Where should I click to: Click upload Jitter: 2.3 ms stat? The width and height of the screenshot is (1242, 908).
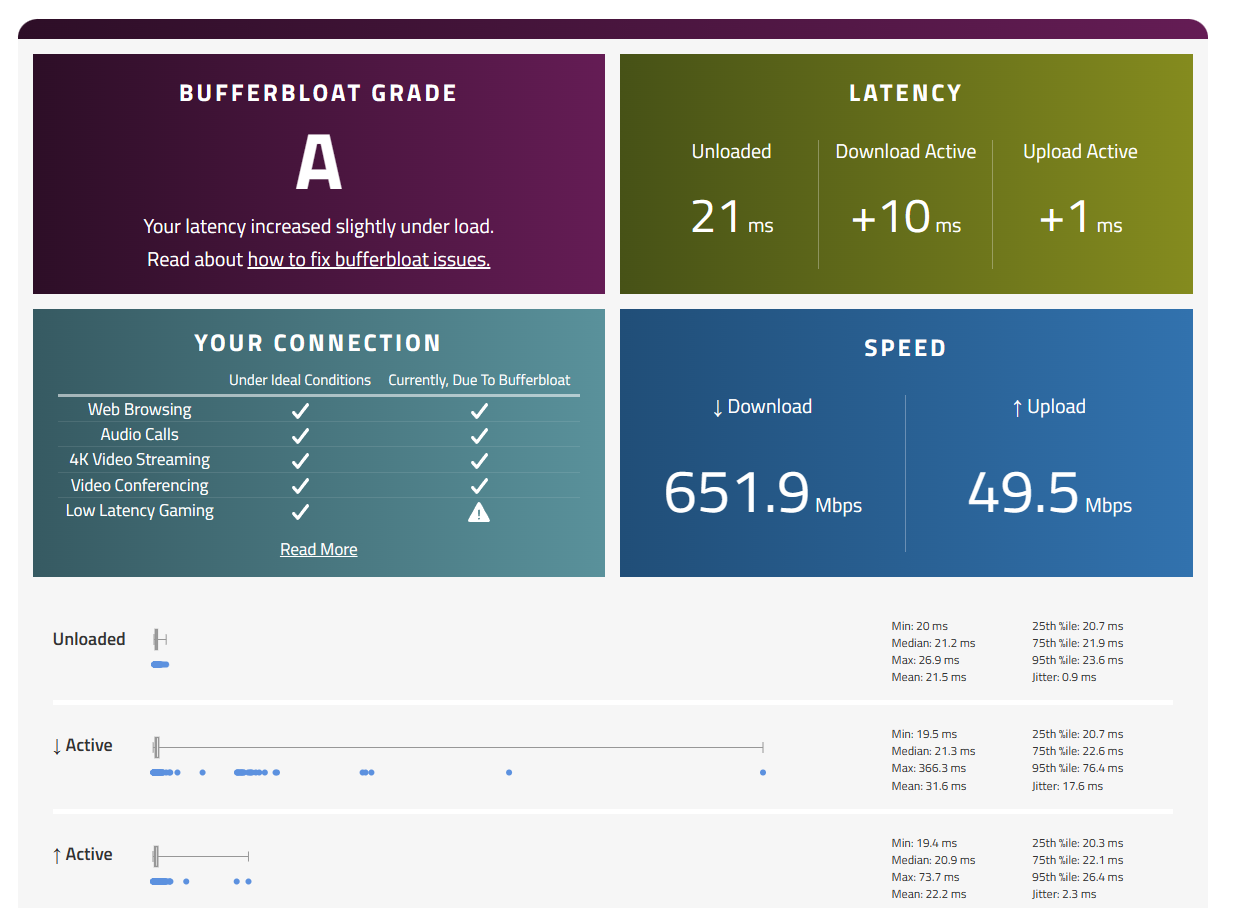pyautogui.click(x=1064, y=894)
